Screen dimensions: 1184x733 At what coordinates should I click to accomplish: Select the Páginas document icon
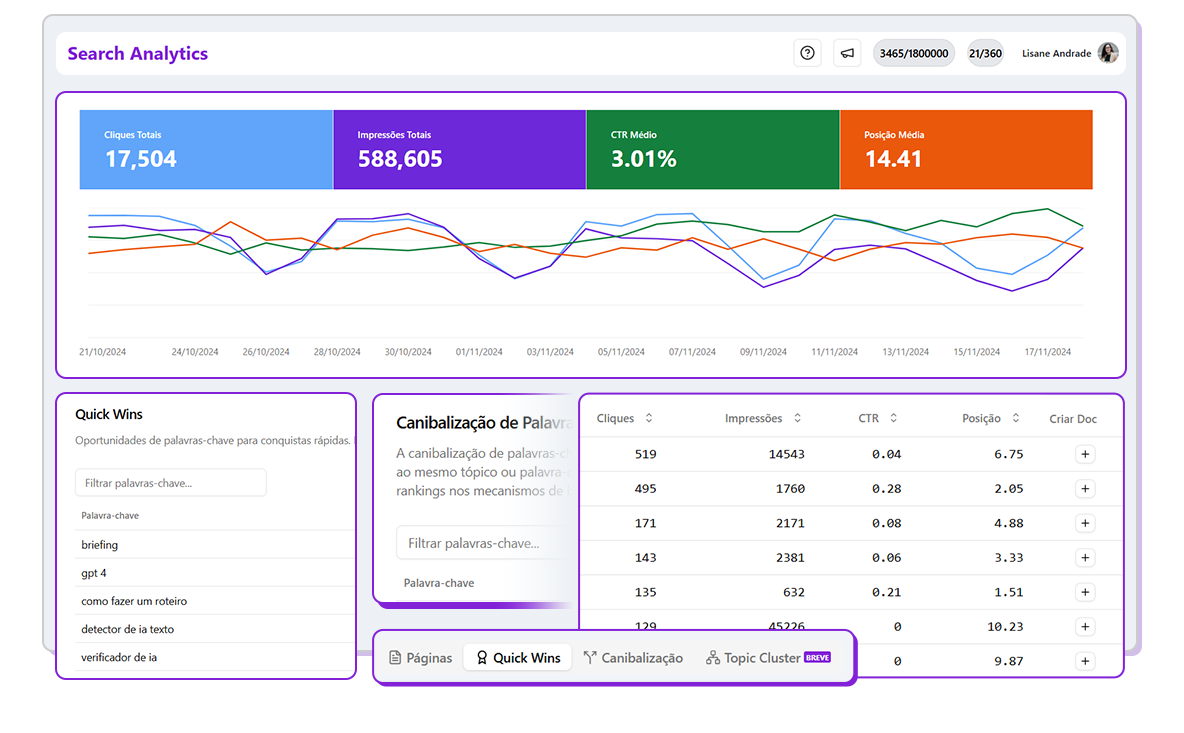[395, 657]
